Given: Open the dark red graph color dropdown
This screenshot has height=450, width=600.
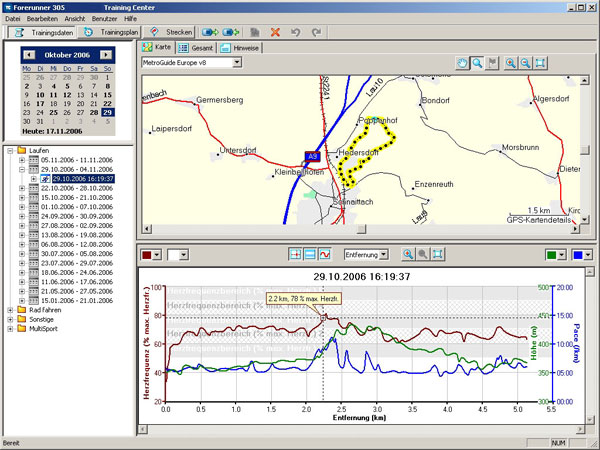Looking at the screenshot, I should tap(157, 255).
